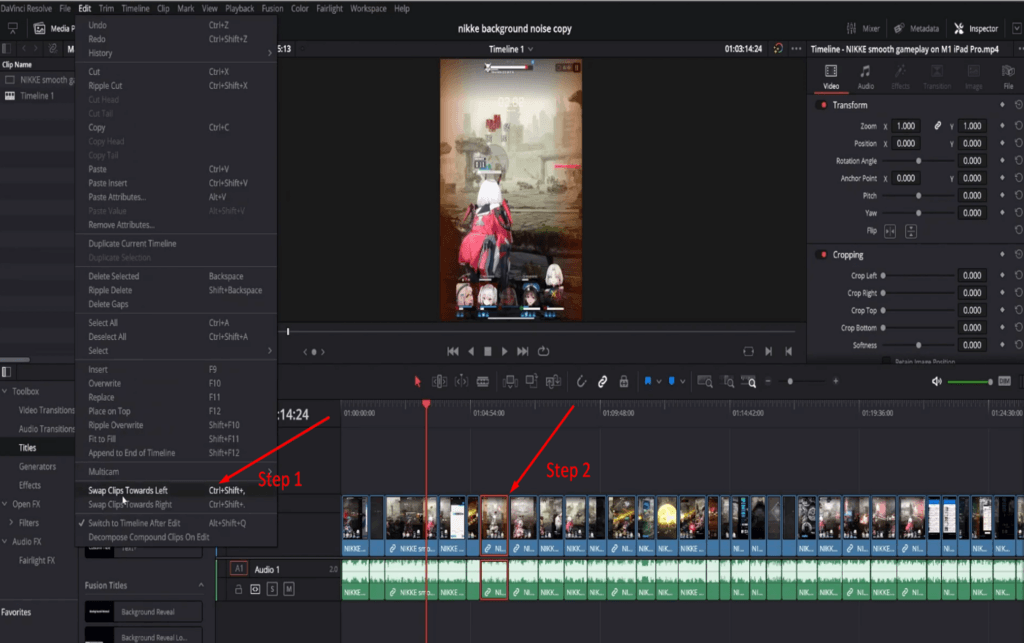Click the Replace Clip timeline toolbar icon
The image size is (1024, 643).
click(553, 382)
